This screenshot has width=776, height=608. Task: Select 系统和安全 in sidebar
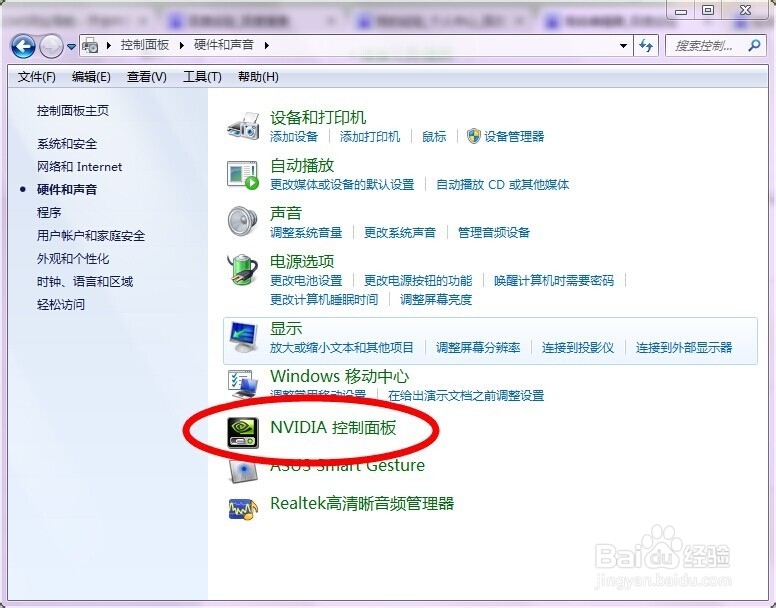67,144
